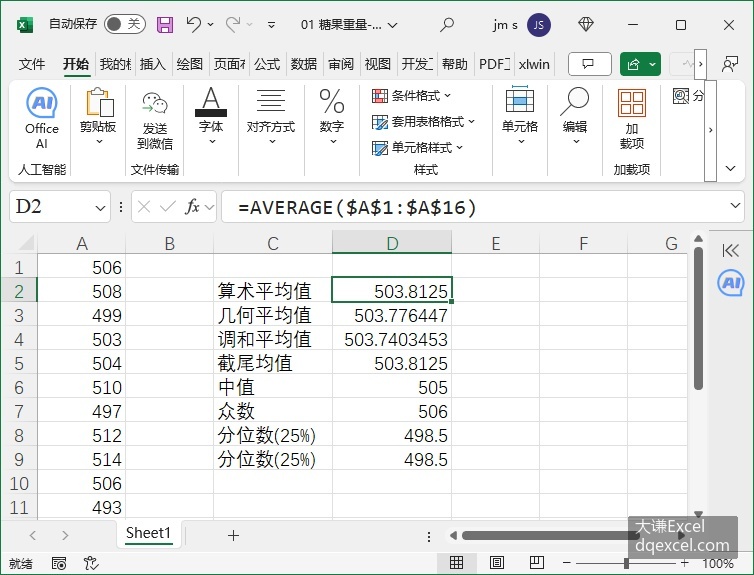Open the clipboard (剪贴板) group
Viewport: 754px width, 575px height.
point(98,116)
